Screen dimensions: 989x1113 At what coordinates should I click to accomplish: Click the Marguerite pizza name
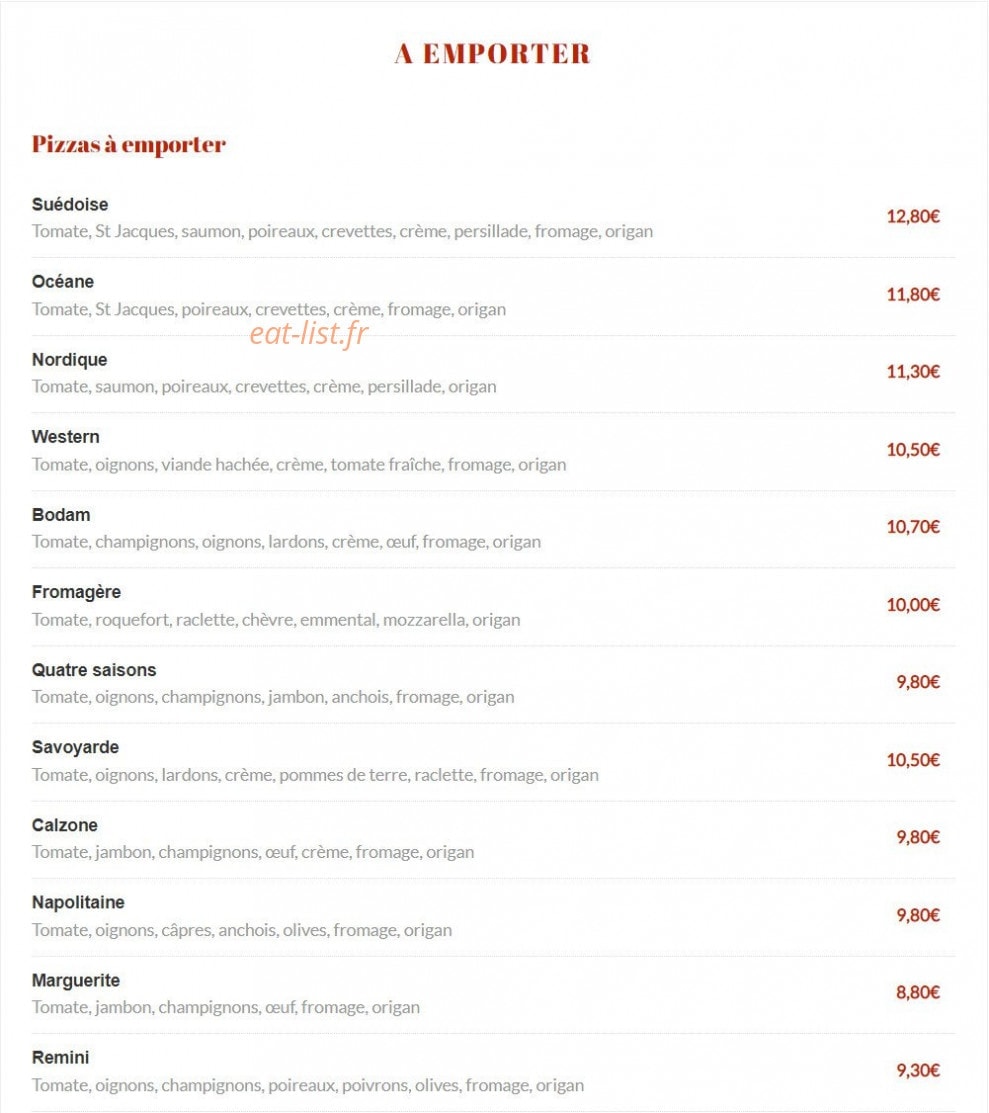[76, 981]
